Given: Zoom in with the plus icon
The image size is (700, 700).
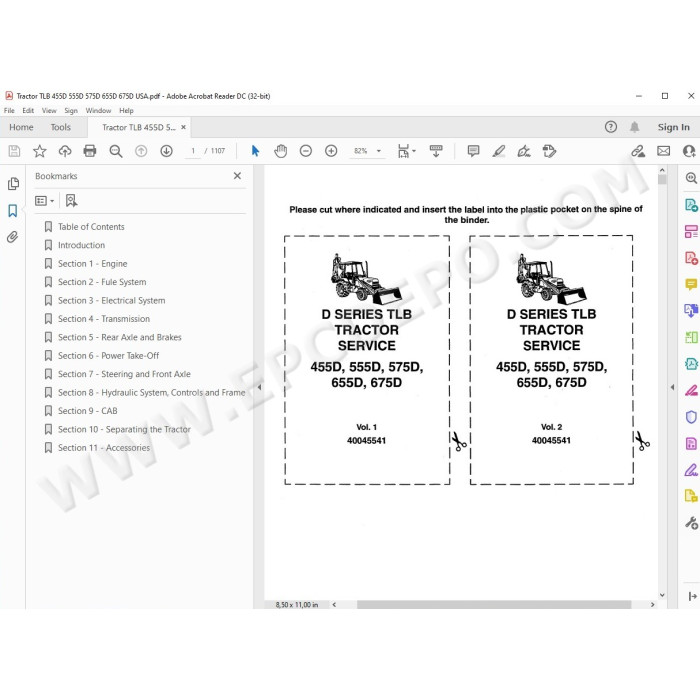Looking at the screenshot, I should coord(331,151).
